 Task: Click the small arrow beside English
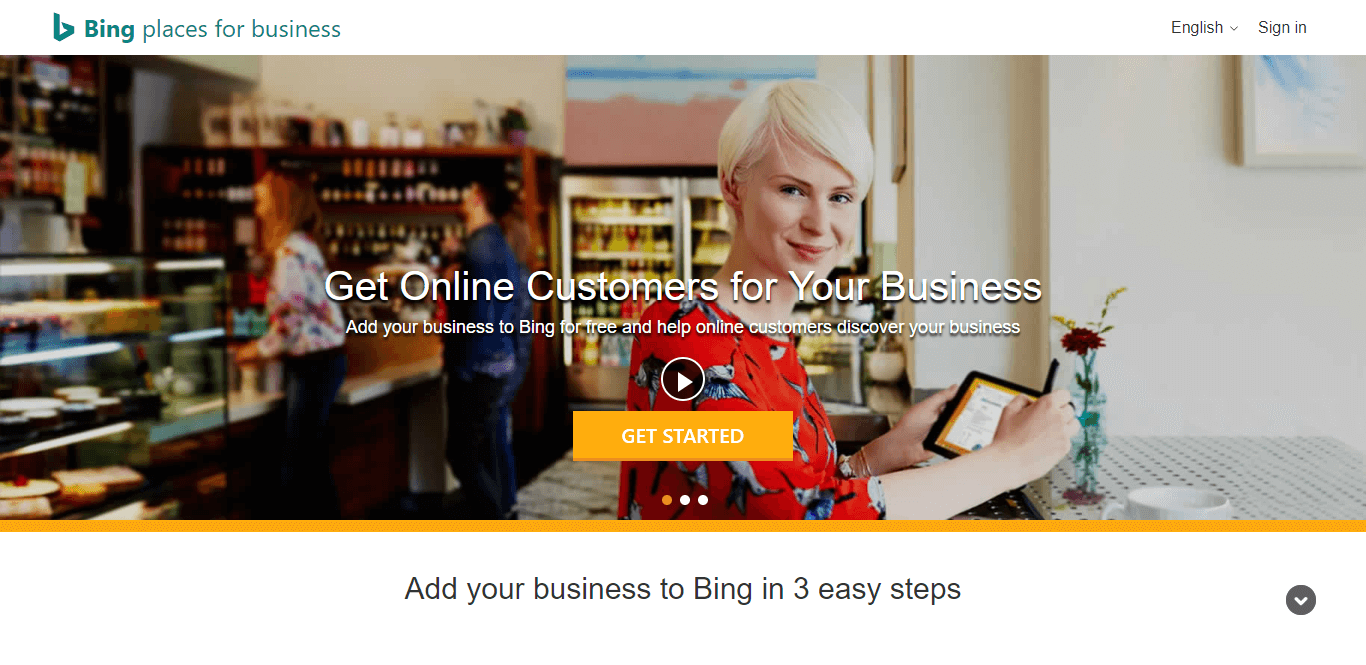[1234, 29]
